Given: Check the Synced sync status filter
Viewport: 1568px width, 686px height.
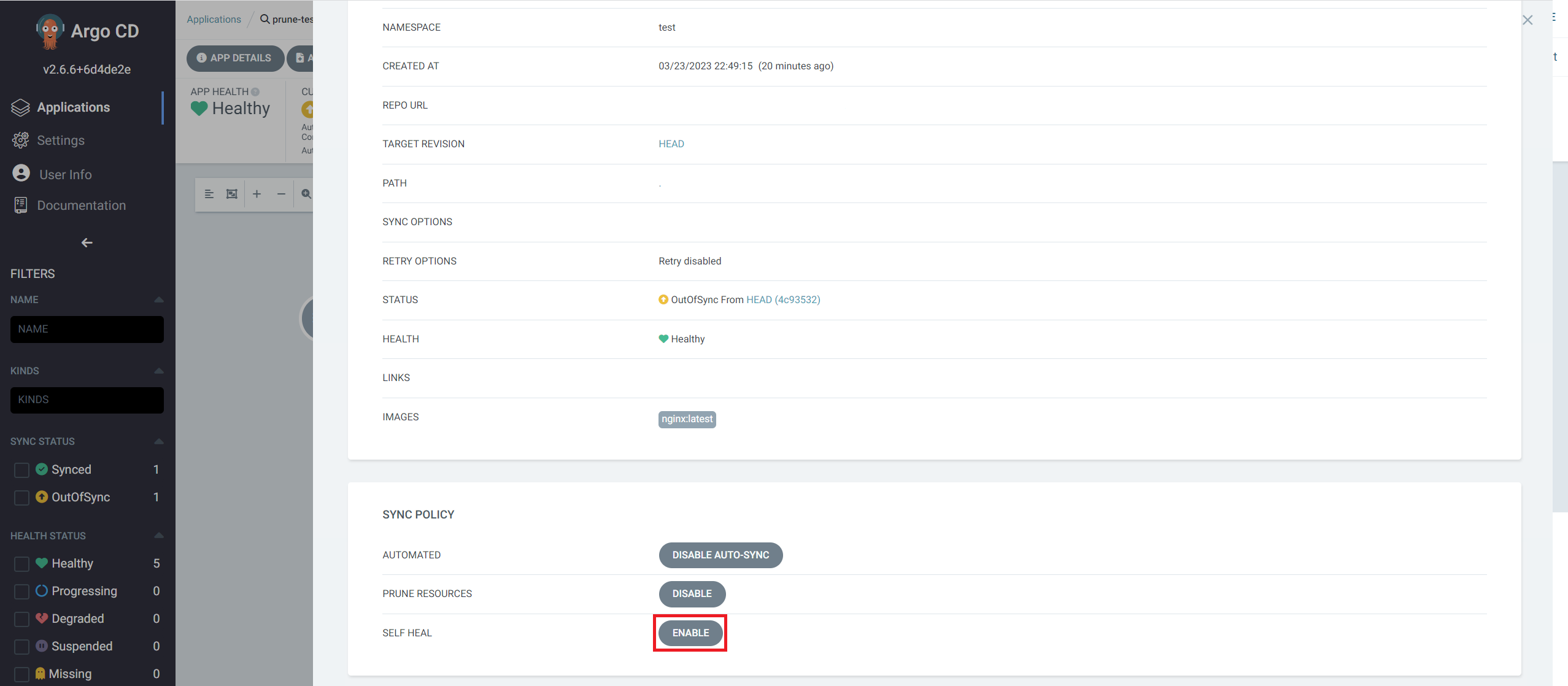Looking at the screenshot, I should (x=21, y=470).
